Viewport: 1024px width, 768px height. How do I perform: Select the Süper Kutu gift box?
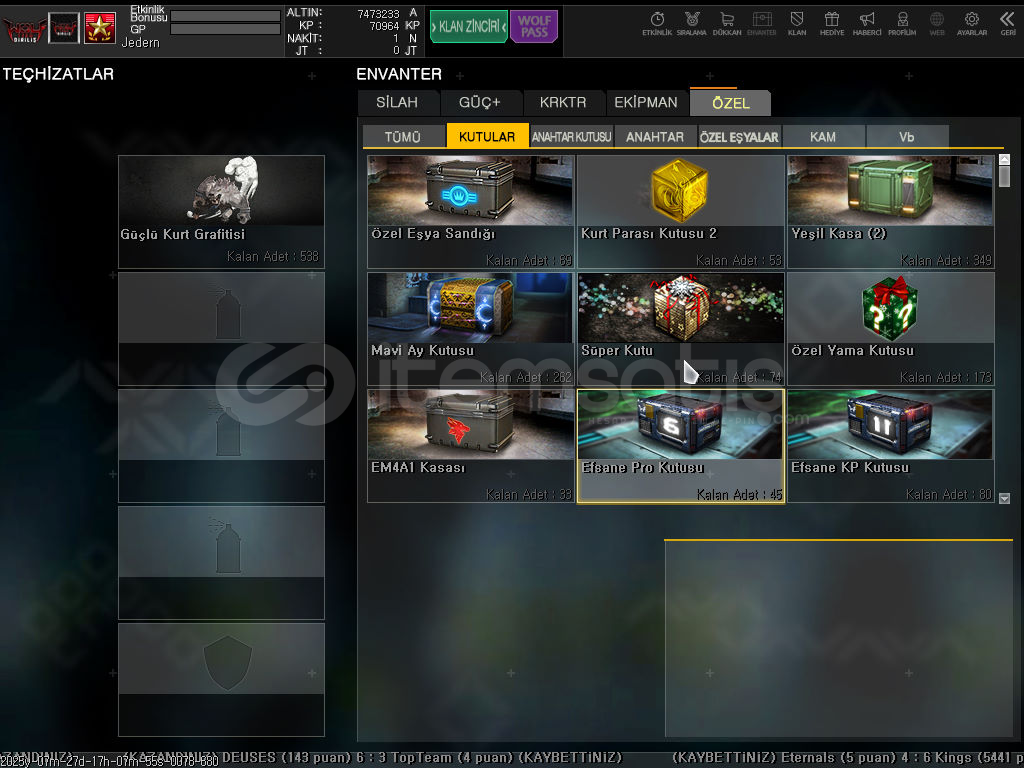click(680, 328)
